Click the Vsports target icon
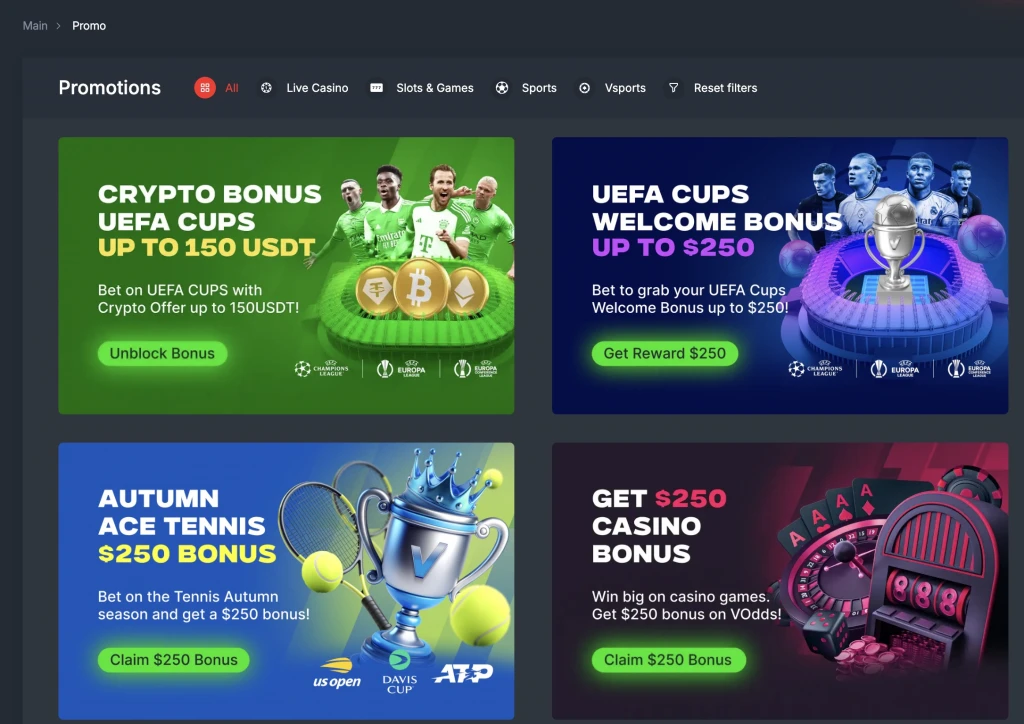This screenshot has width=1024, height=724. [584, 87]
